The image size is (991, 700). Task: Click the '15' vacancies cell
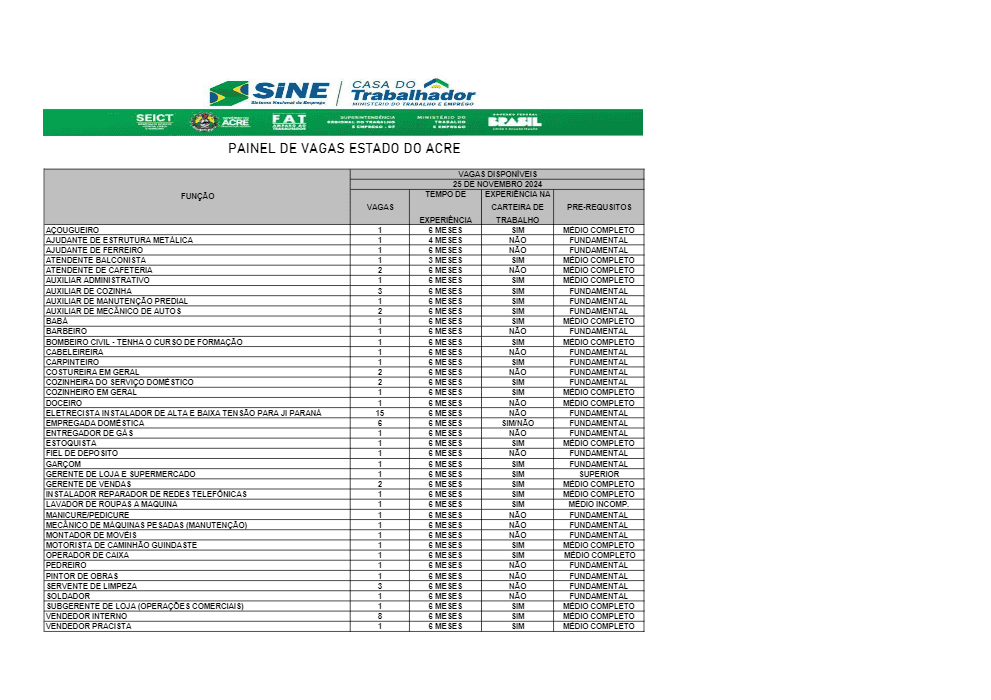380,413
